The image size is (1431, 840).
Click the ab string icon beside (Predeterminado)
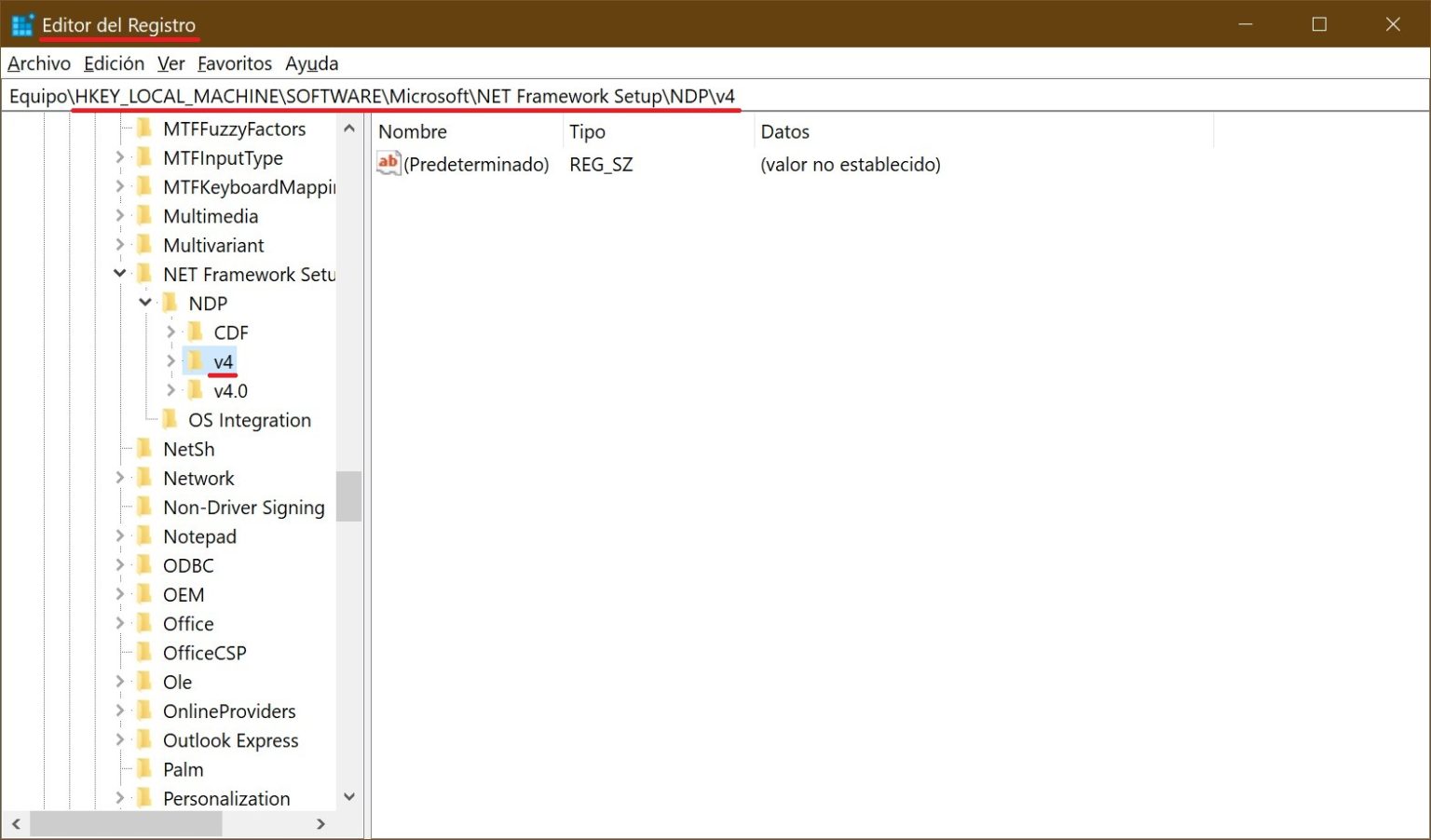(x=388, y=164)
